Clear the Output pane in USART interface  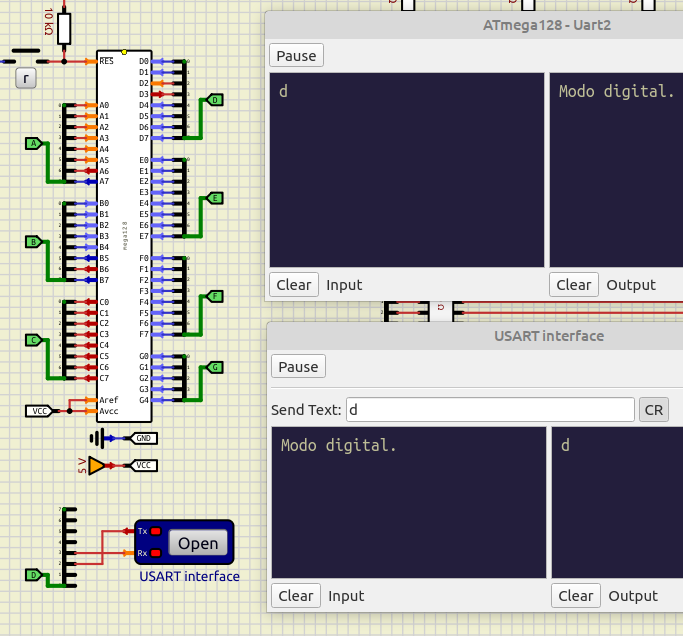(576, 595)
